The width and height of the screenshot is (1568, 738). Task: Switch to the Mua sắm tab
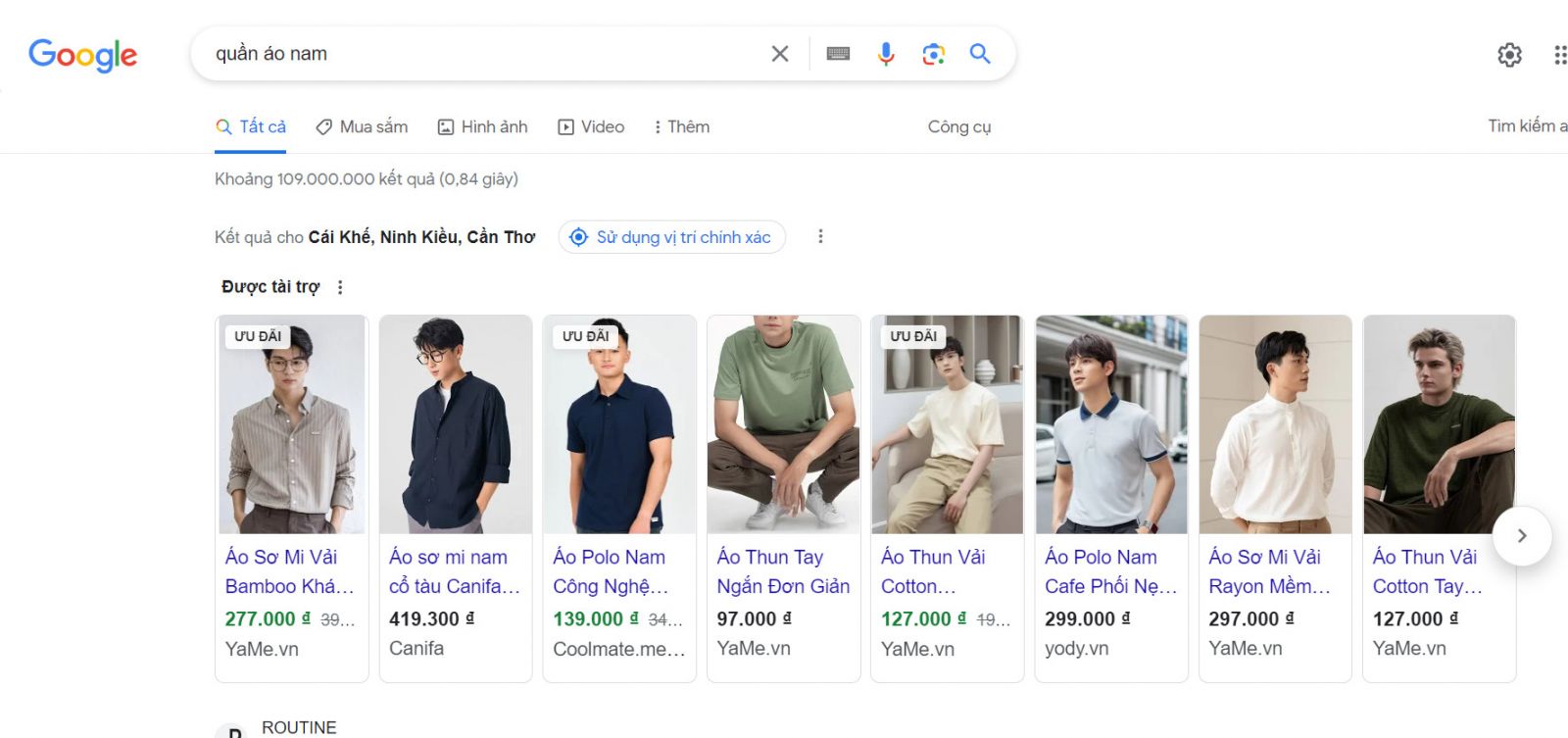point(362,126)
